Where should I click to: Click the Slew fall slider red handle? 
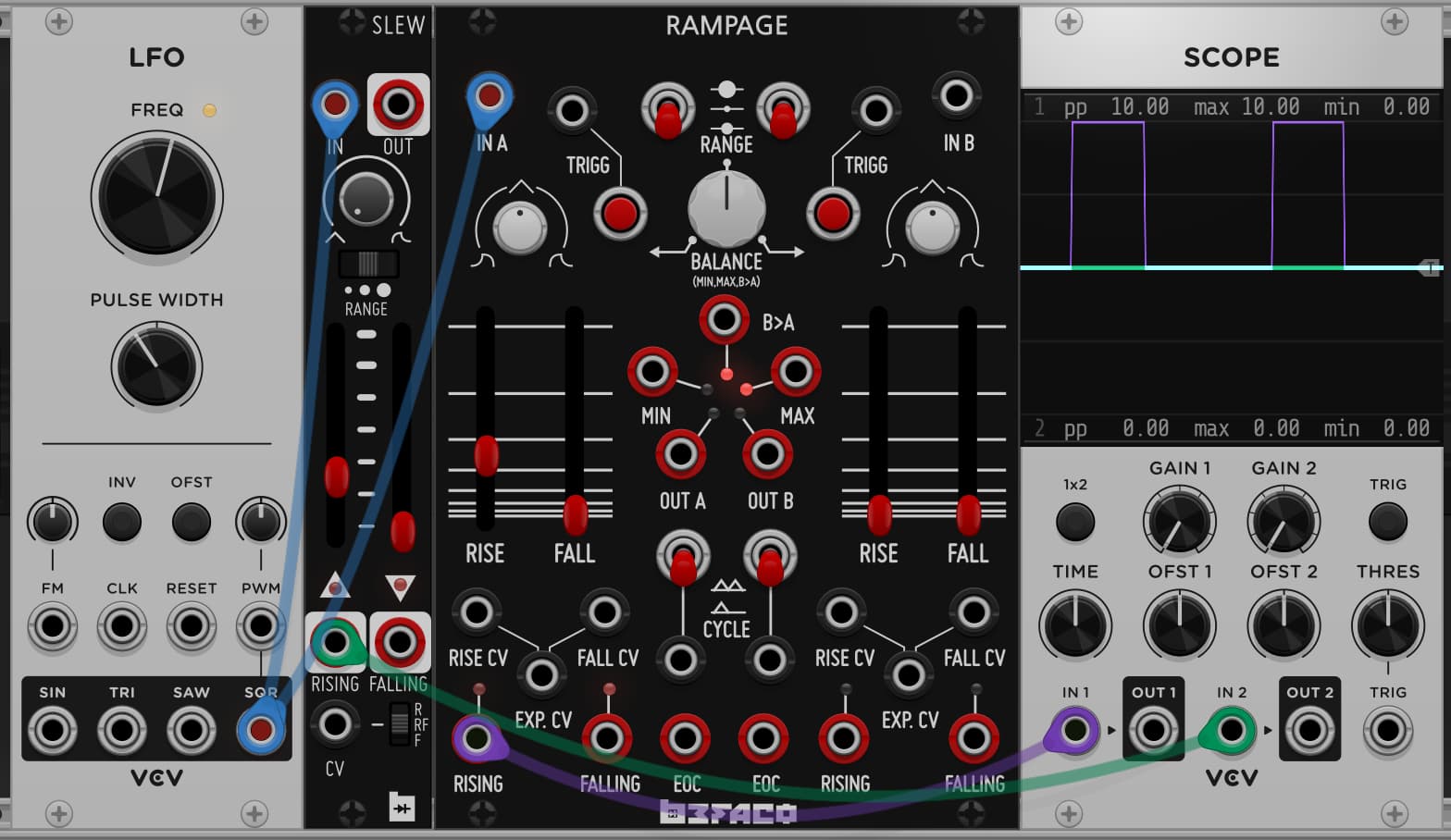pyautogui.click(x=403, y=531)
